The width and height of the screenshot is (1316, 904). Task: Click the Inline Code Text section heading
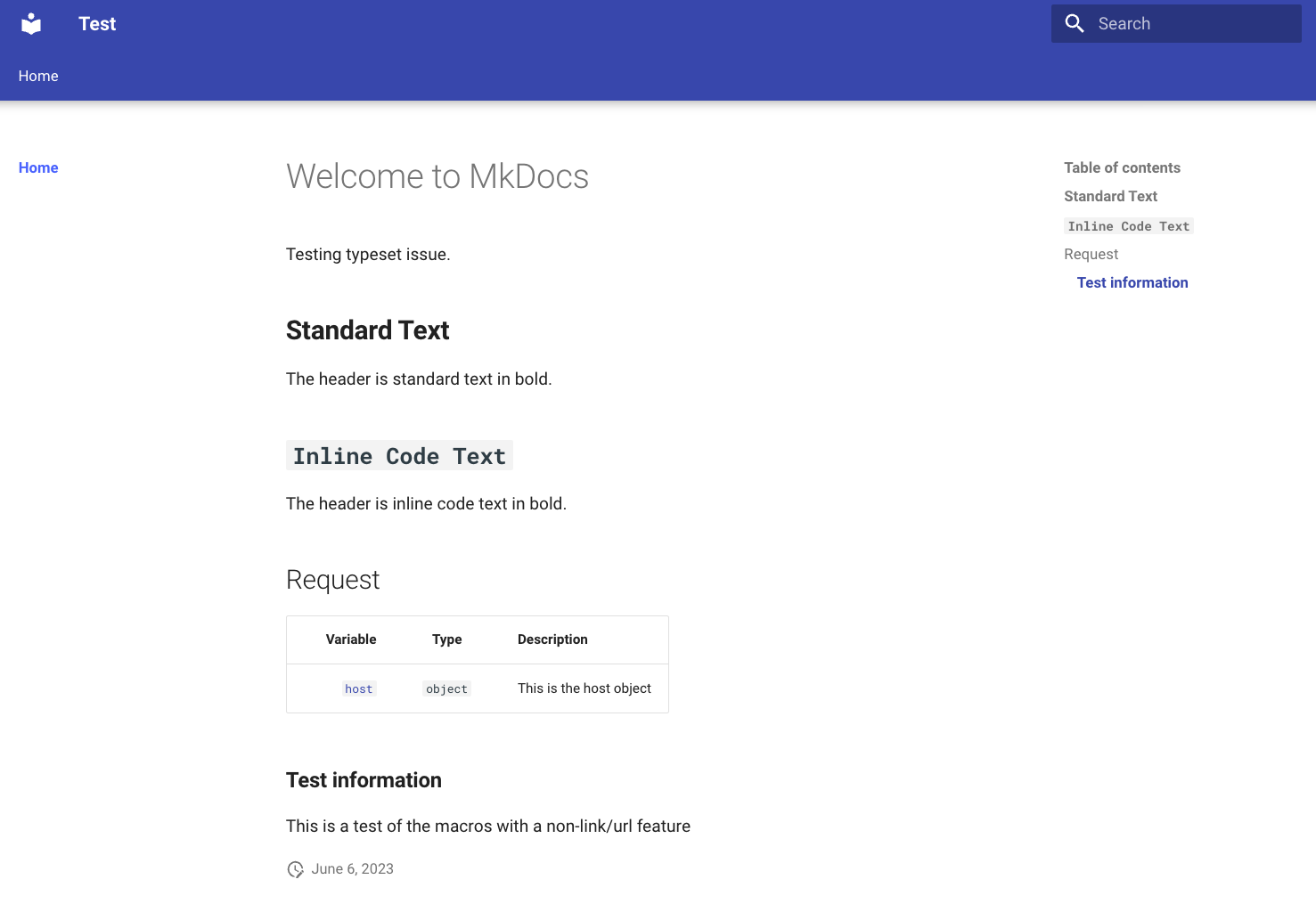399,455
